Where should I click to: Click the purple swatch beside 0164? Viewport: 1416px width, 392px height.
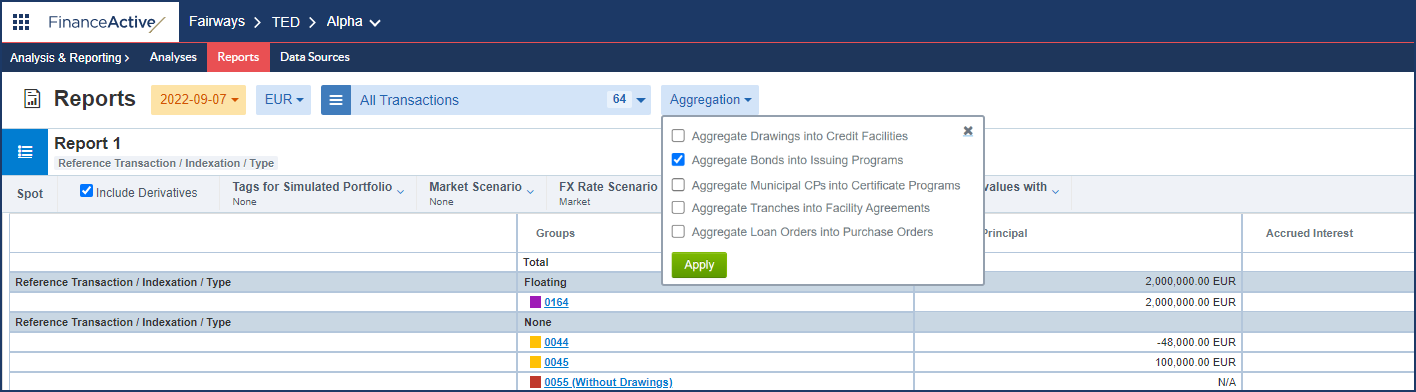click(535, 302)
